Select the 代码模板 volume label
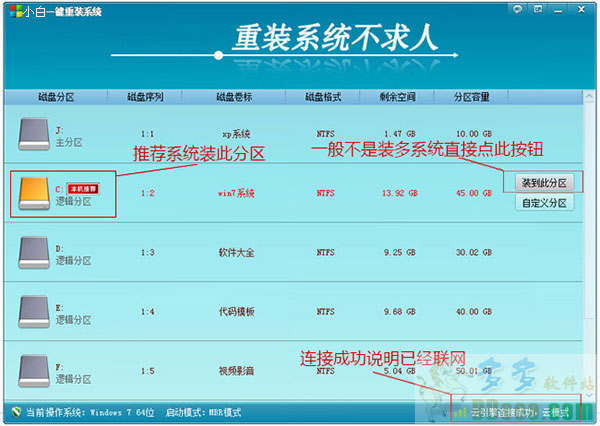The width and height of the screenshot is (600, 426). (236, 312)
